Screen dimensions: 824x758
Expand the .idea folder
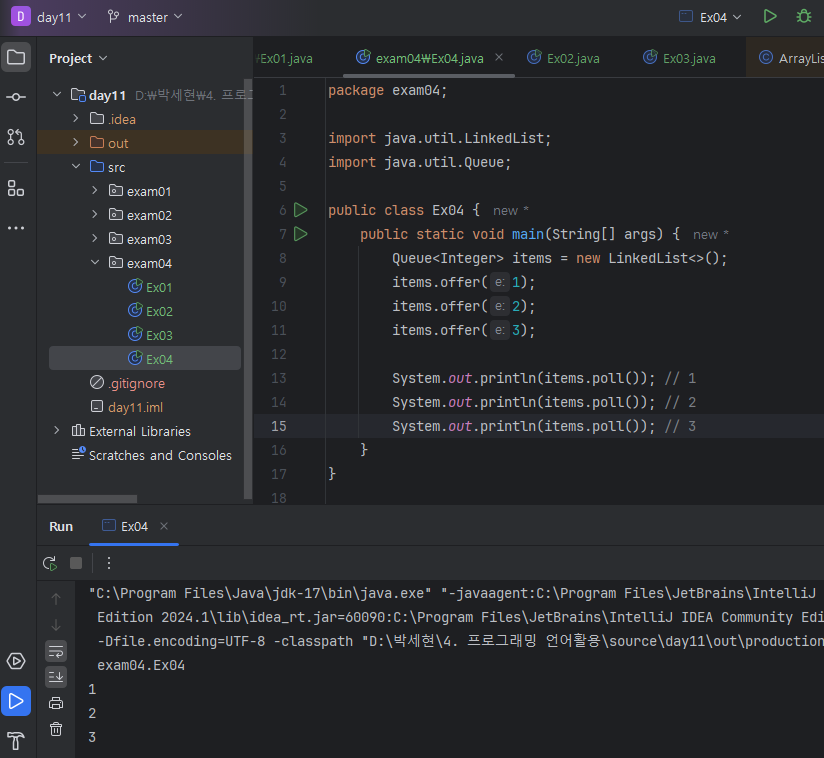click(76, 118)
